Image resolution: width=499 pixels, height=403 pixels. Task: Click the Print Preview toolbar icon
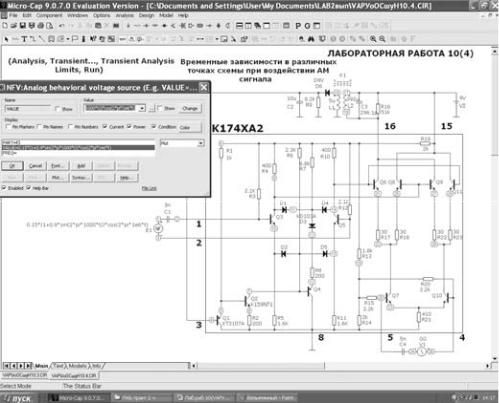tap(50, 26)
